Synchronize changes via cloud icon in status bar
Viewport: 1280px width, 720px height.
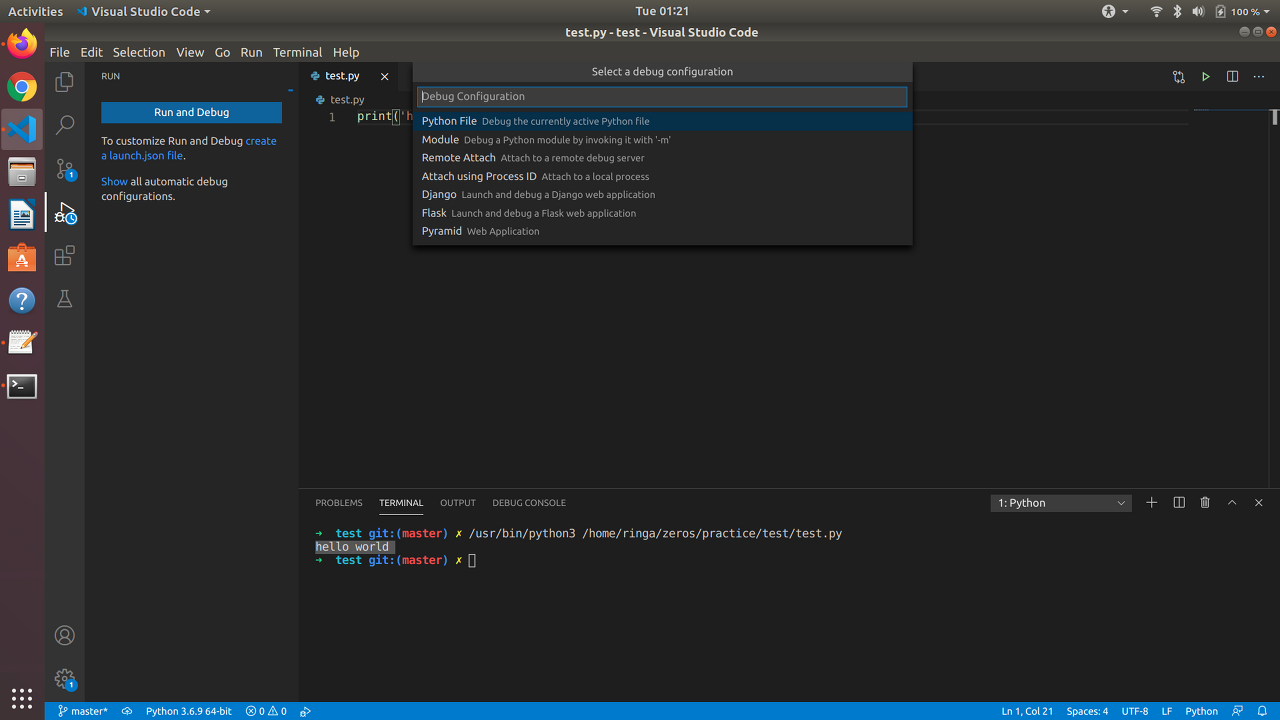pyautogui.click(x=127, y=711)
